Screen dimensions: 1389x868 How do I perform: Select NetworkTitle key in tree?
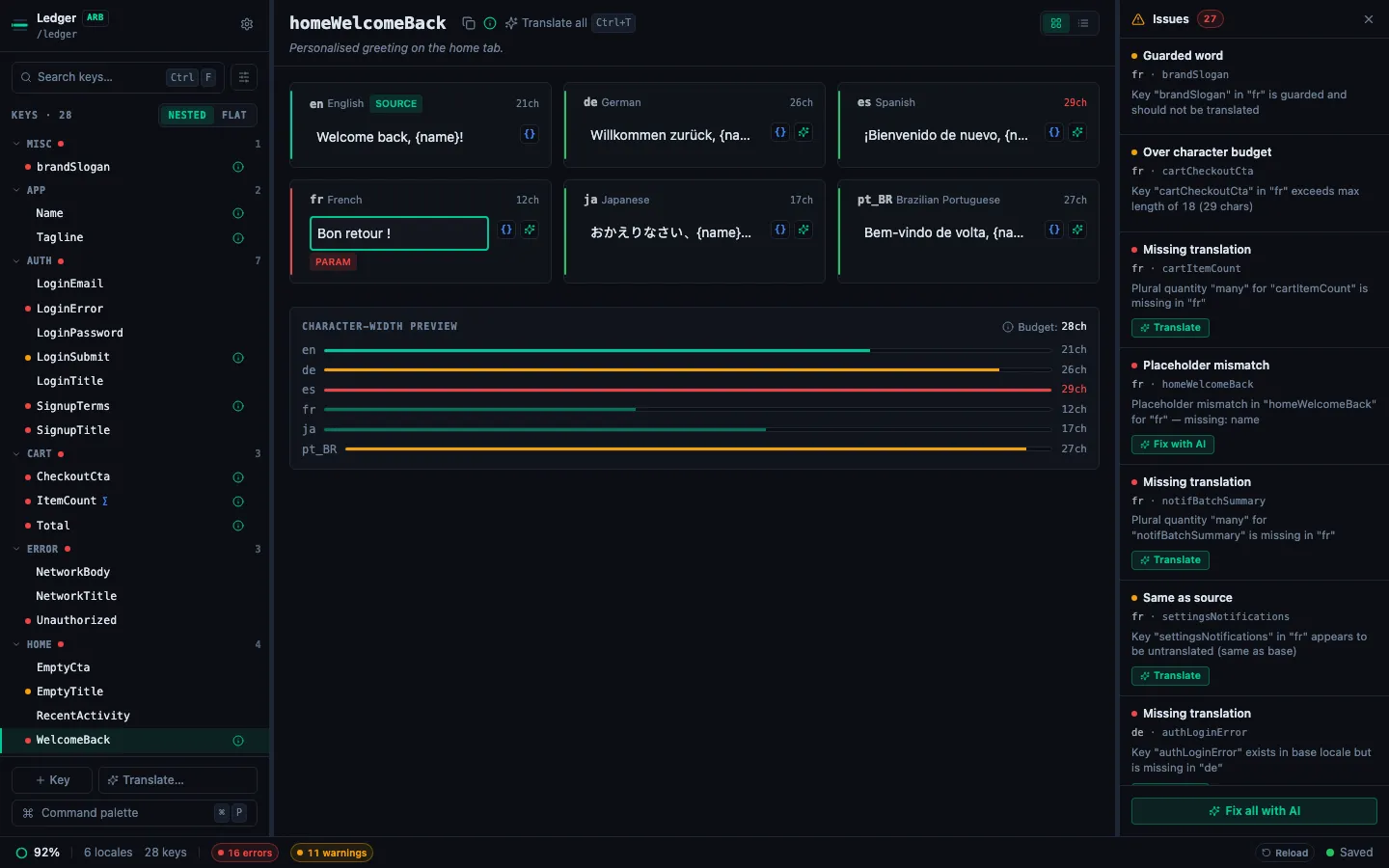(76, 596)
